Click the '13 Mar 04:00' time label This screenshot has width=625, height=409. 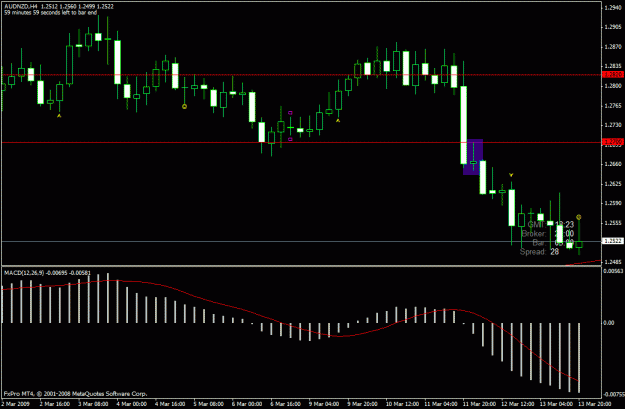(556, 404)
